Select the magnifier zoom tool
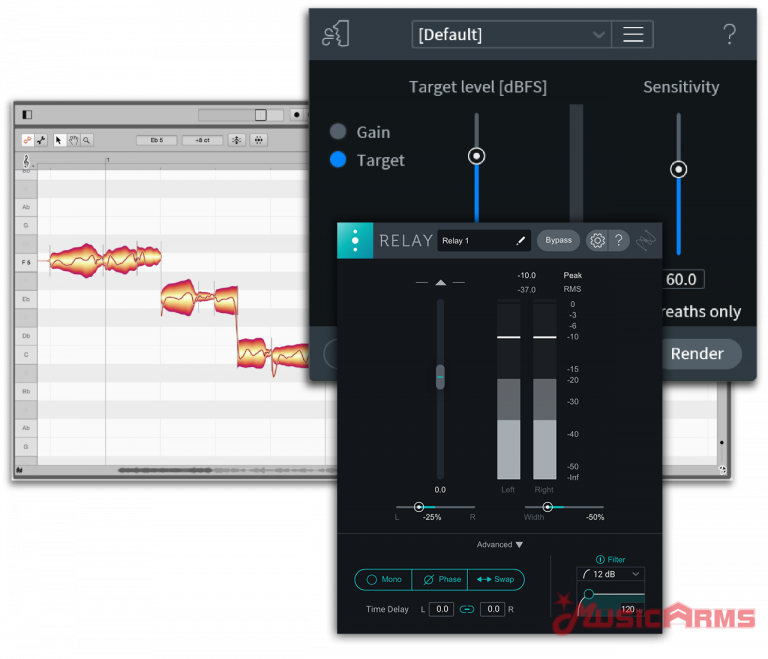Image resolution: width=768 pixels, height=659 pixels. [87, 141]
